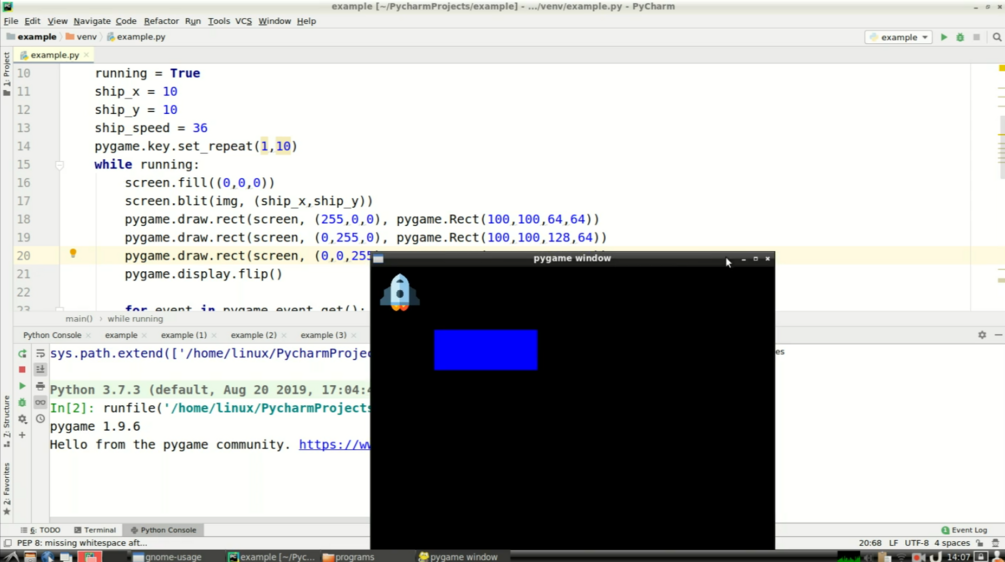Toggle show variables glasses icon

coord(40,402)
